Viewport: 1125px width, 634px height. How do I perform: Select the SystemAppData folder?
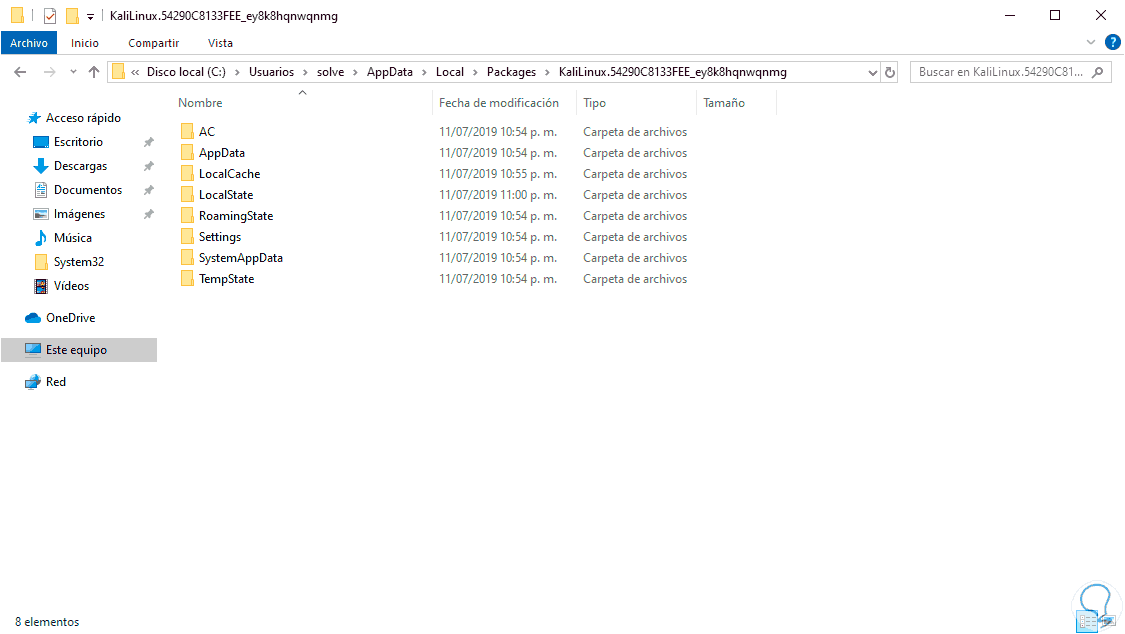coord(232,257)
